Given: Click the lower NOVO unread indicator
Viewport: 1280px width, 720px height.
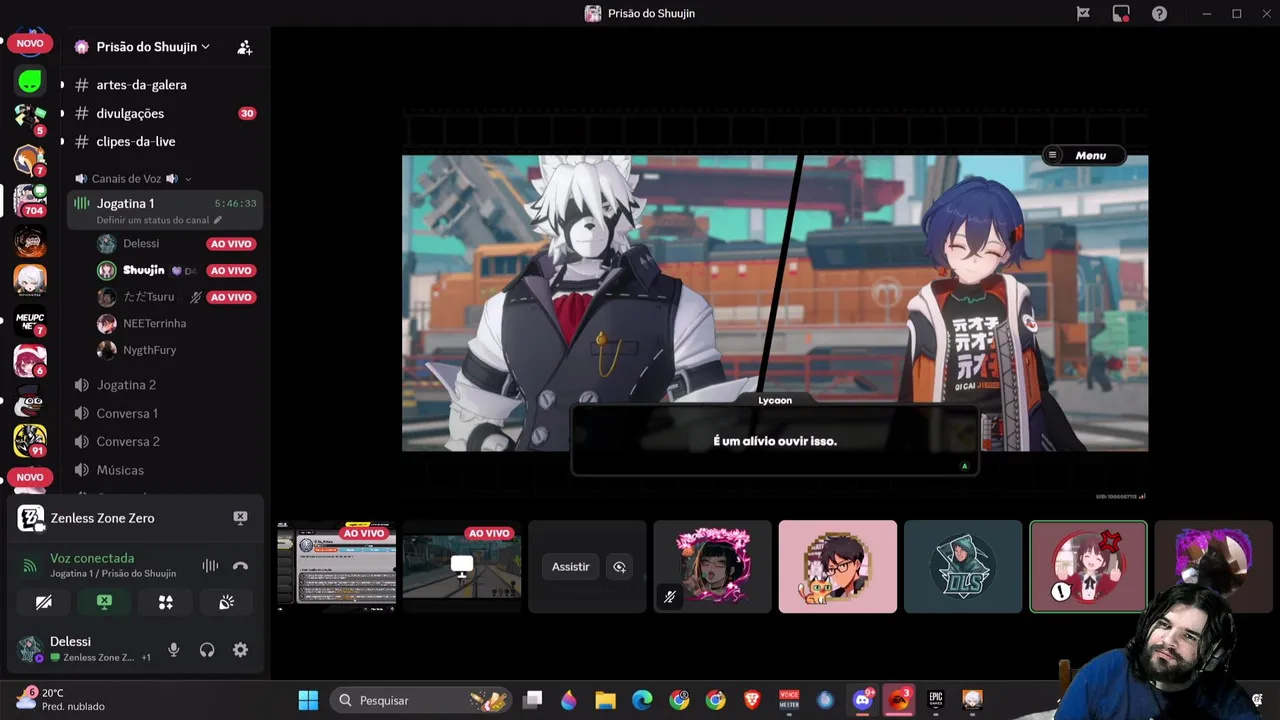Looking at the screenshot, I should pyautogui.click(x=30, y=477).
